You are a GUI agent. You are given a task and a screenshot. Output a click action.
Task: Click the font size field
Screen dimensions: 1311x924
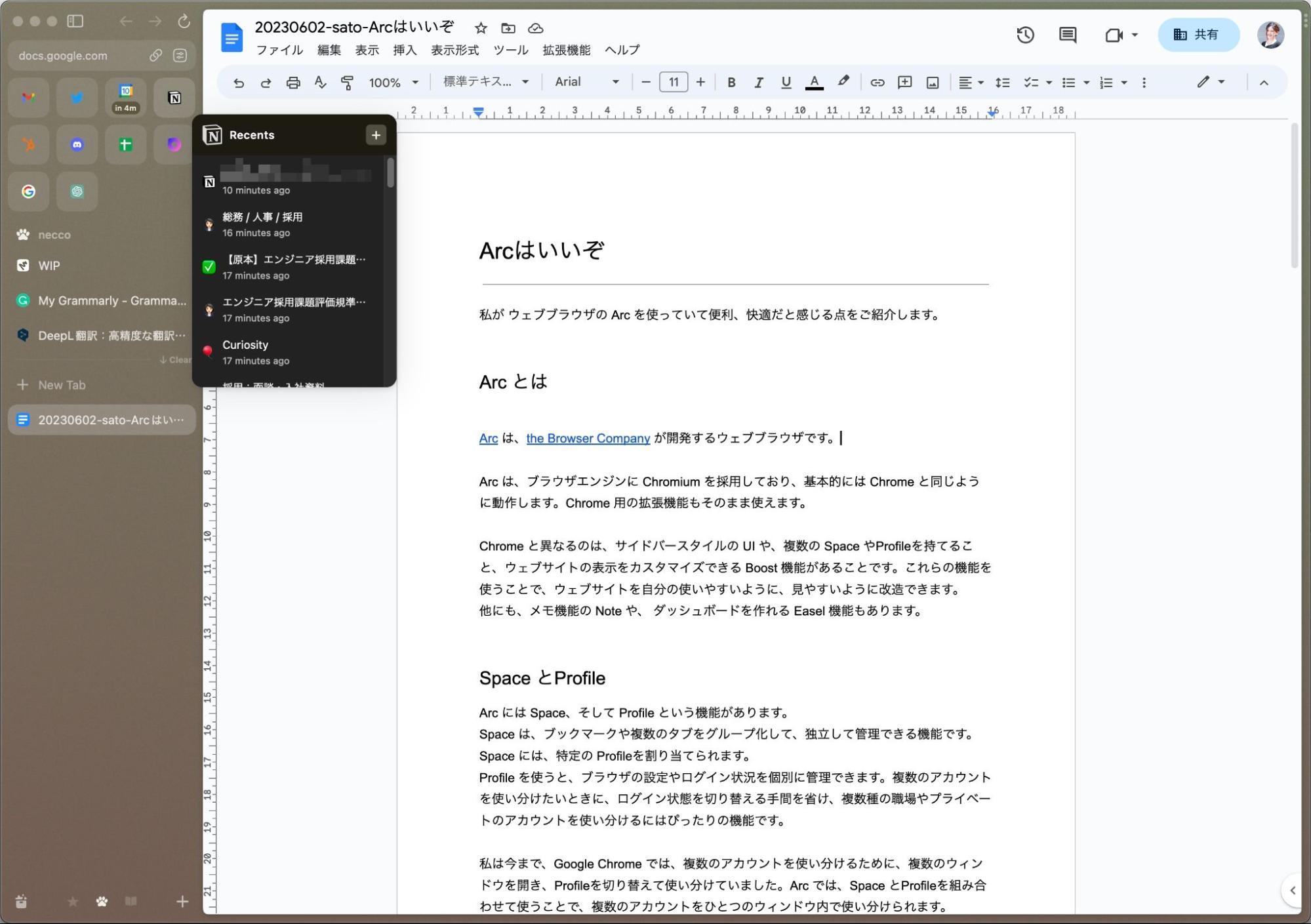click(674, 82)
